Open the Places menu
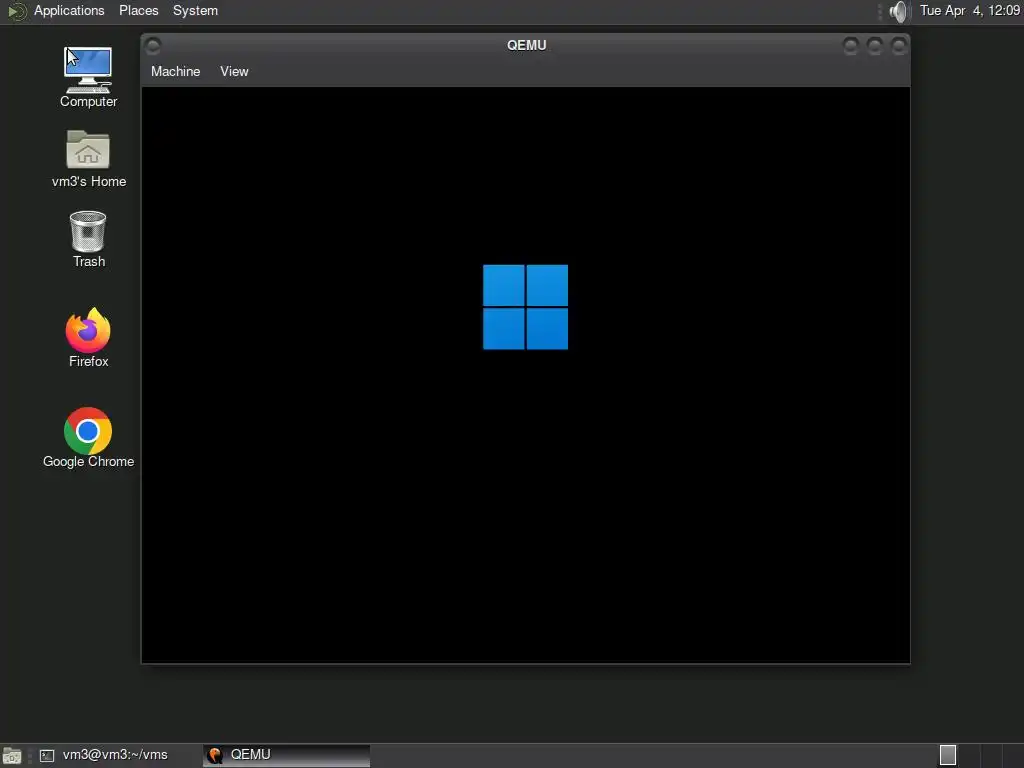The width and height of the screenshot is (1024, 768). point(138,10)
